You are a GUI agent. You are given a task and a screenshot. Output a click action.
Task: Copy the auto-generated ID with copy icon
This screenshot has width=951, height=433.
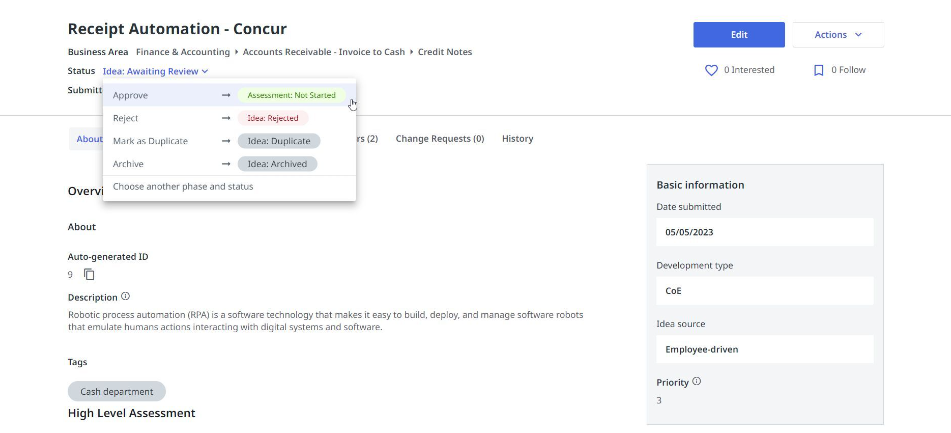(89, 275)
